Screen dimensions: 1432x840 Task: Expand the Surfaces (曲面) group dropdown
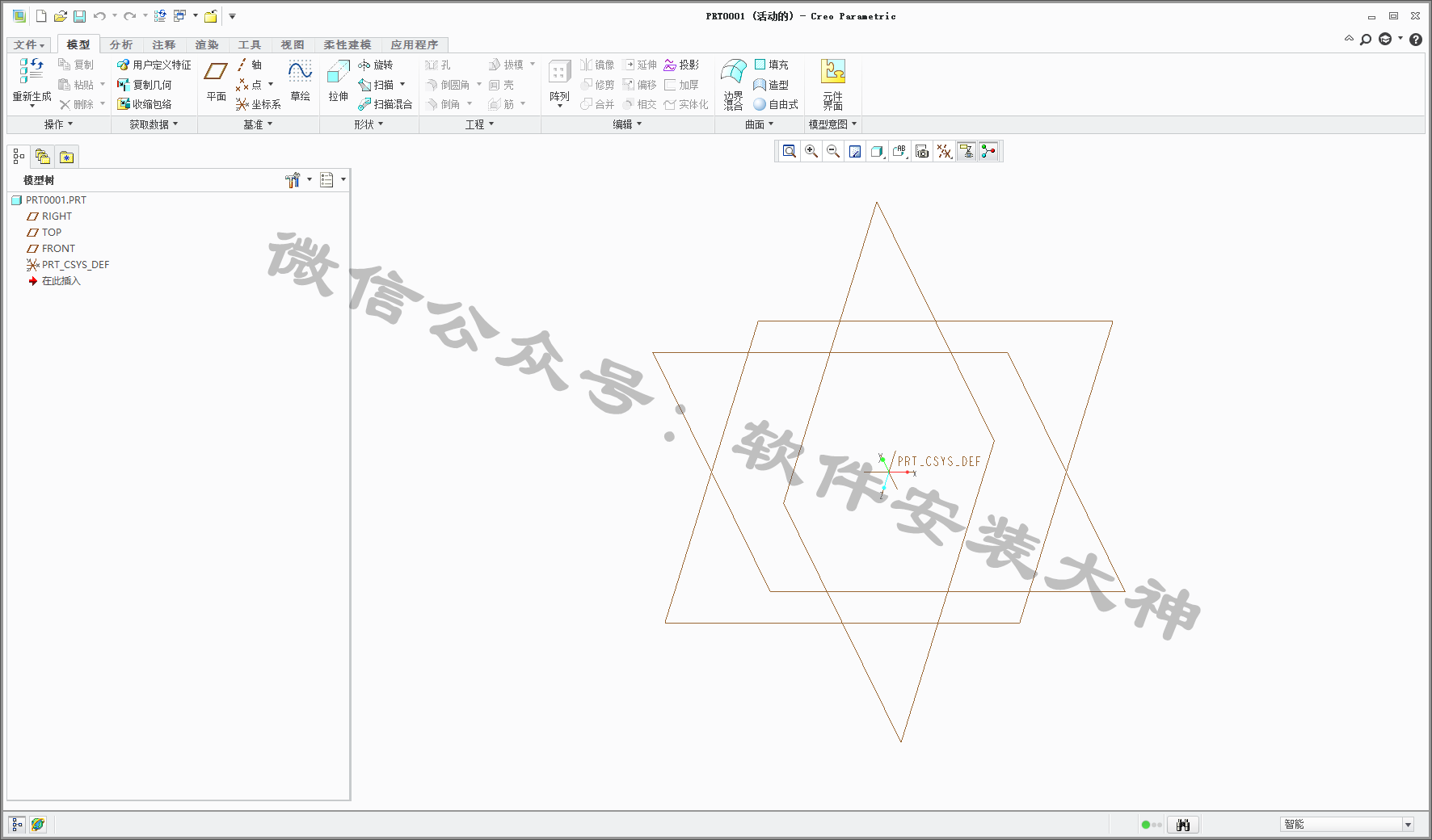[760, 124]
